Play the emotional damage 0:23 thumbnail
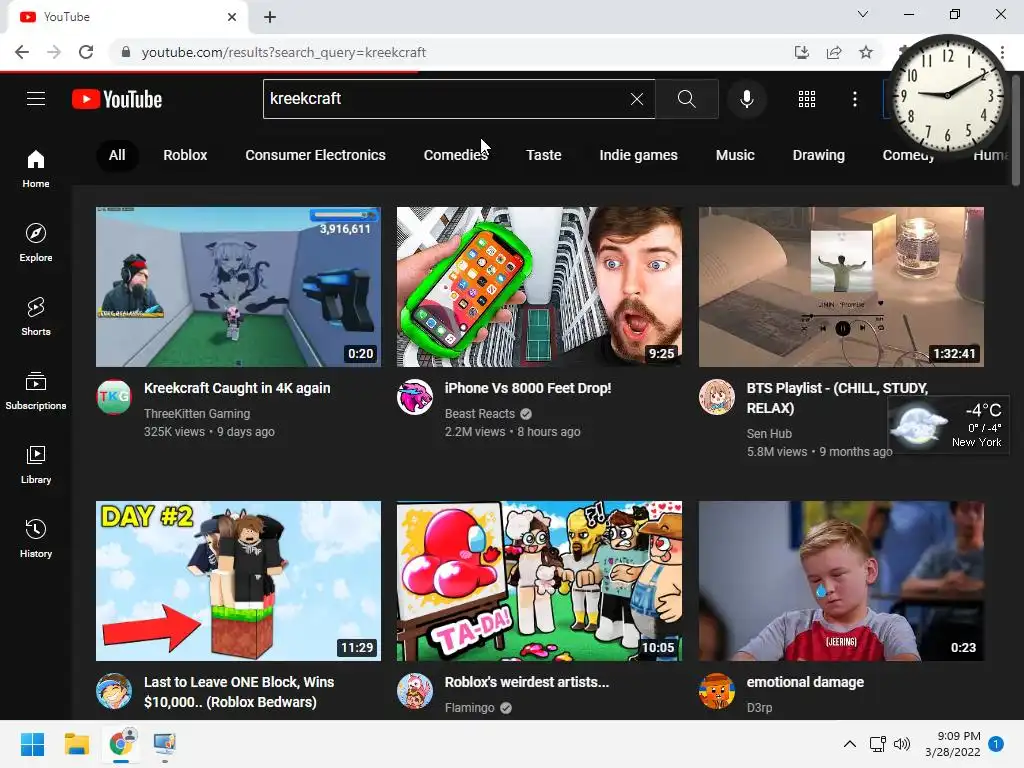This screenshot has width=1024, height=768. 841,581
